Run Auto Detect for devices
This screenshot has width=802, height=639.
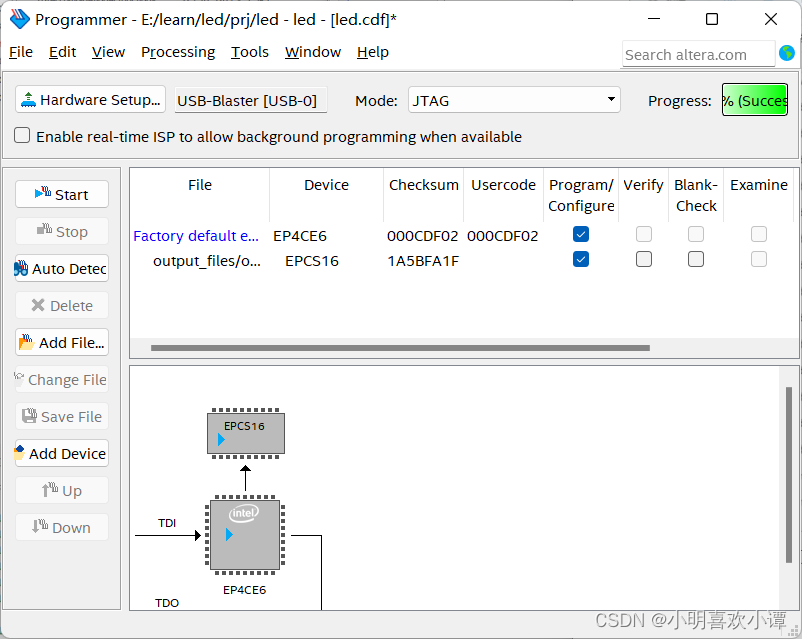coord(62,268)
